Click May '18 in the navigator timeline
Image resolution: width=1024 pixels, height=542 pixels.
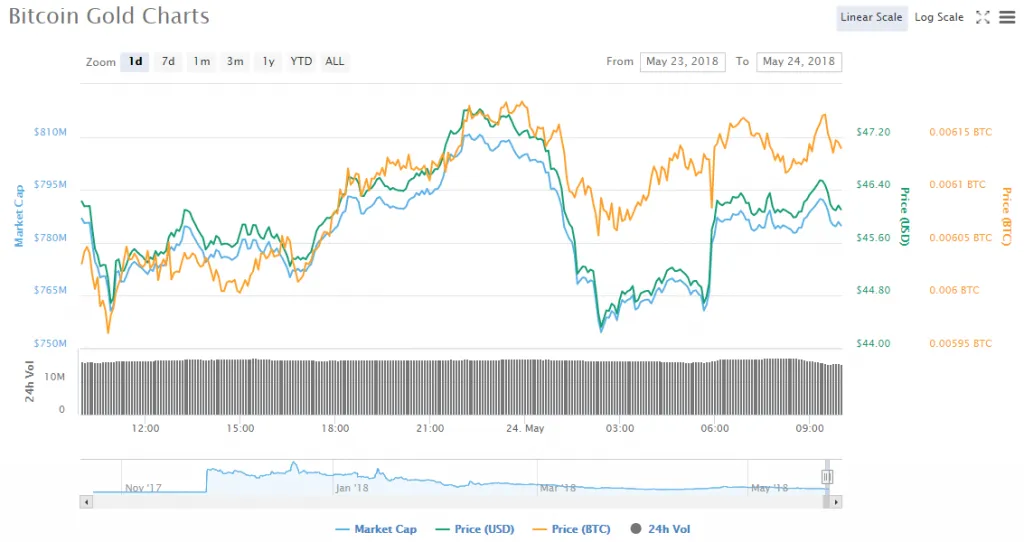tap(769, 488)
